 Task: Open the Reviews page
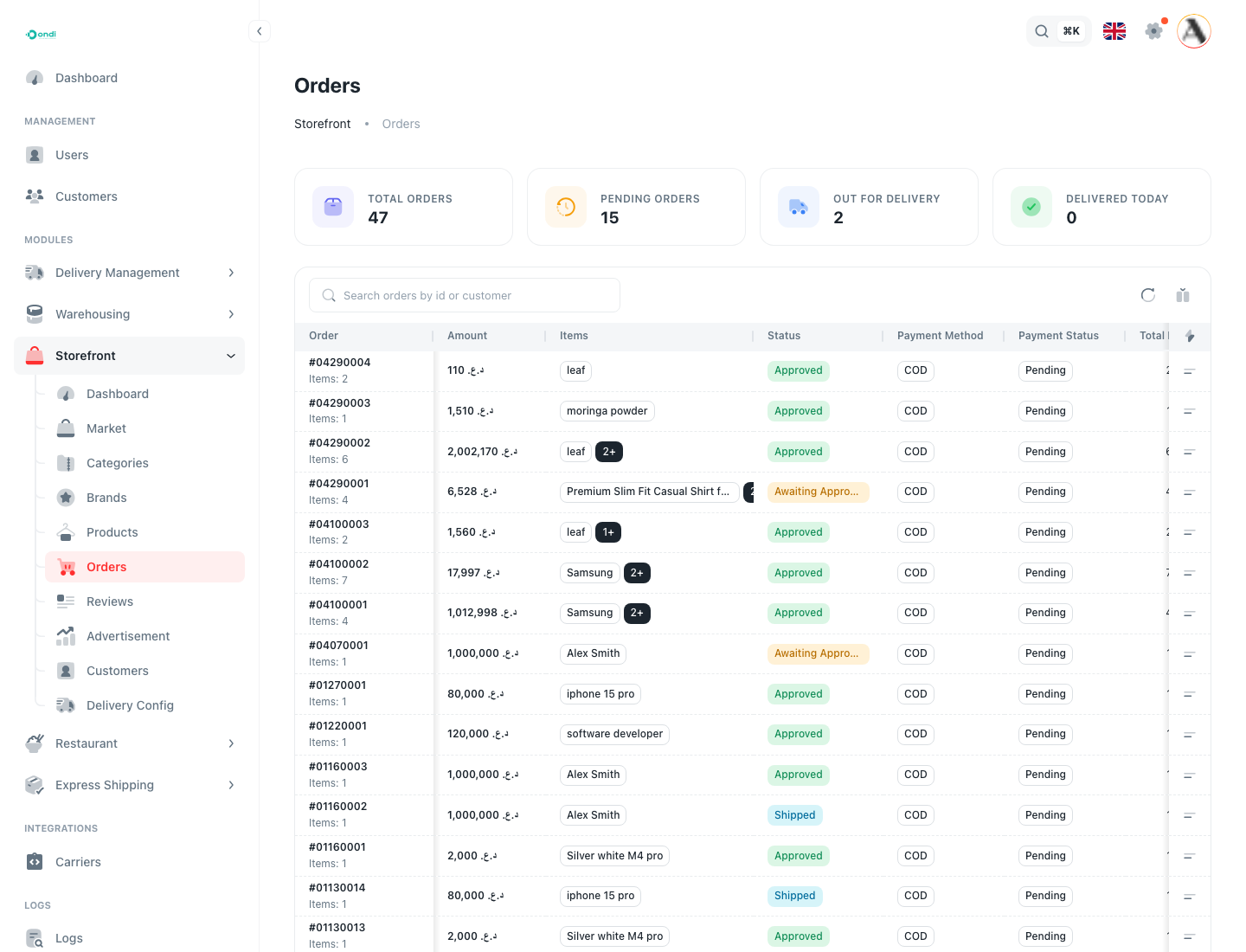click(x=145, y=601)
